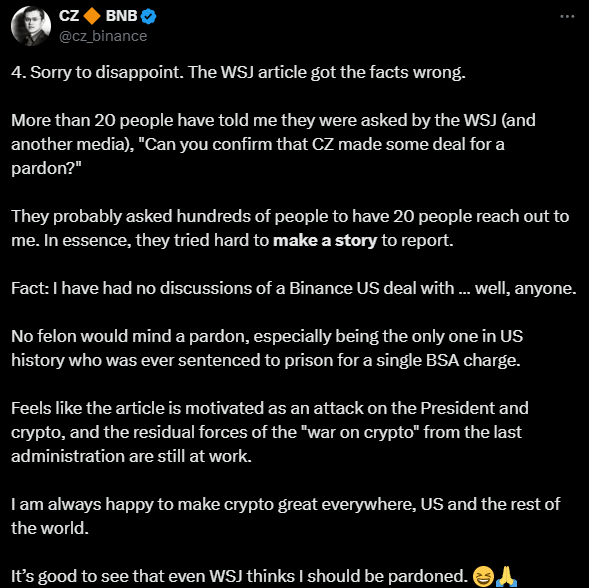Click the BNB text in display name
Screen dimensions: 589x588
tap(121, 16)
